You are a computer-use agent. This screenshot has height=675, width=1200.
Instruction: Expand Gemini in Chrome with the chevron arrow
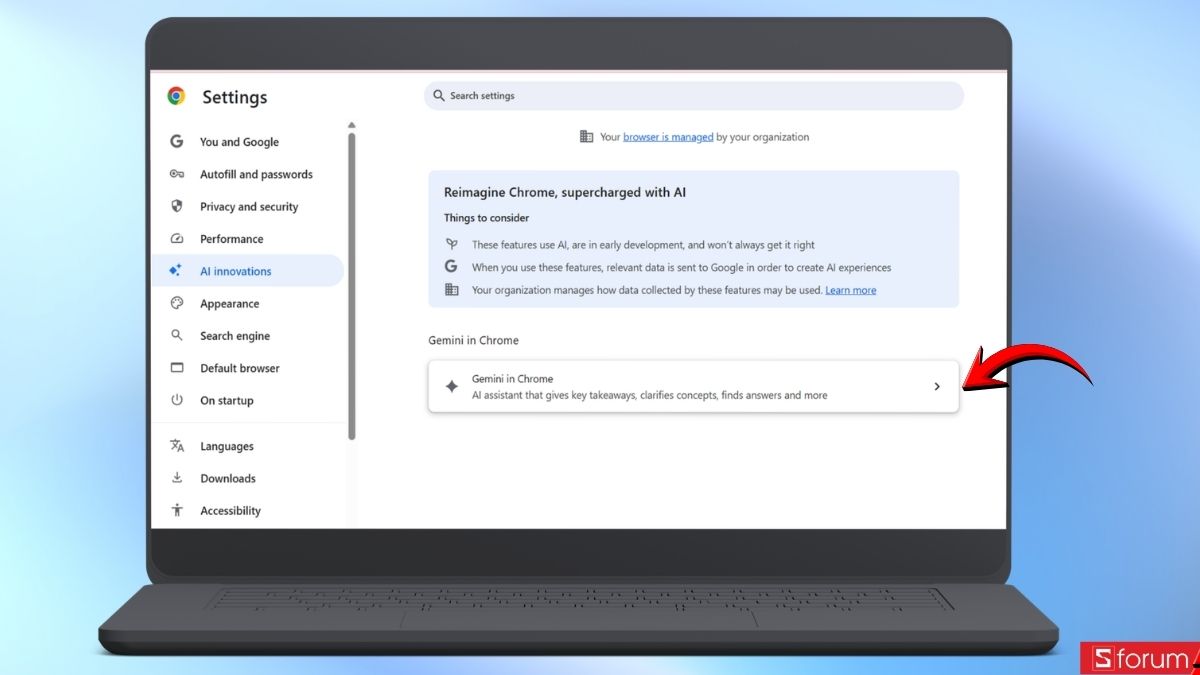coord(937,386)
